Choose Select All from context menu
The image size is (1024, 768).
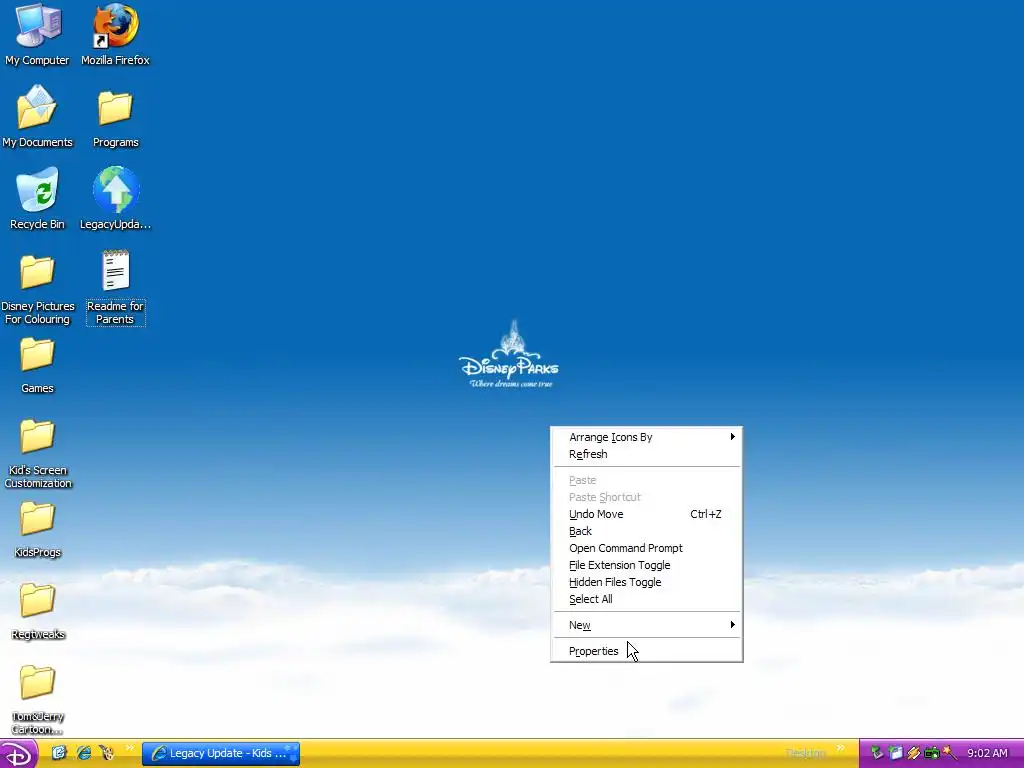647,599
